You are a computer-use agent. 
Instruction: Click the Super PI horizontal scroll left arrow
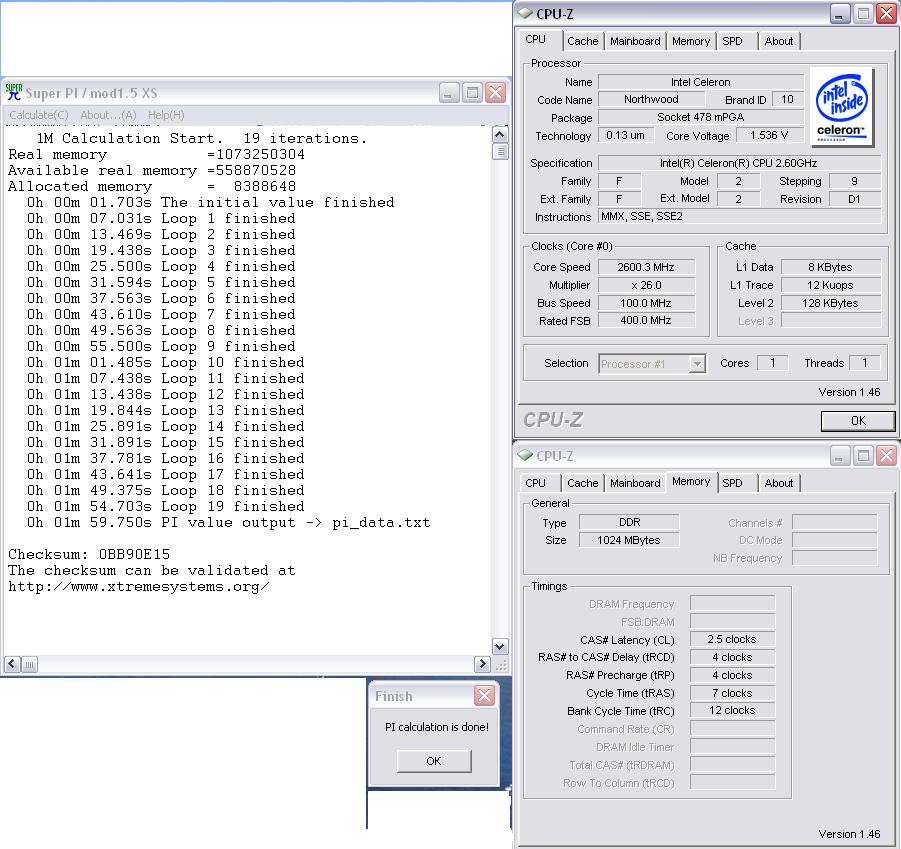pos(13,665)
